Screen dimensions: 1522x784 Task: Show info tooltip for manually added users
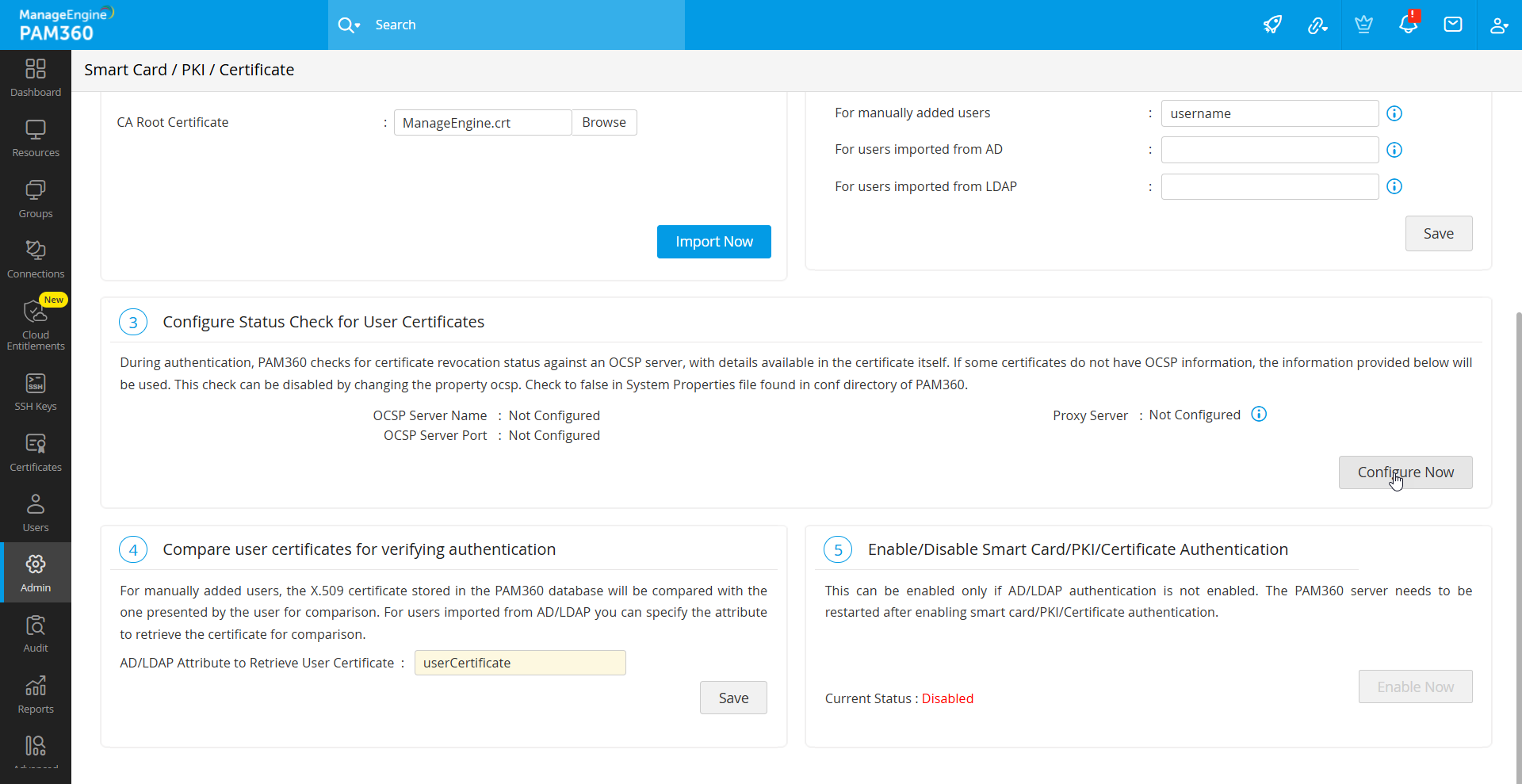click(1394, 113)
